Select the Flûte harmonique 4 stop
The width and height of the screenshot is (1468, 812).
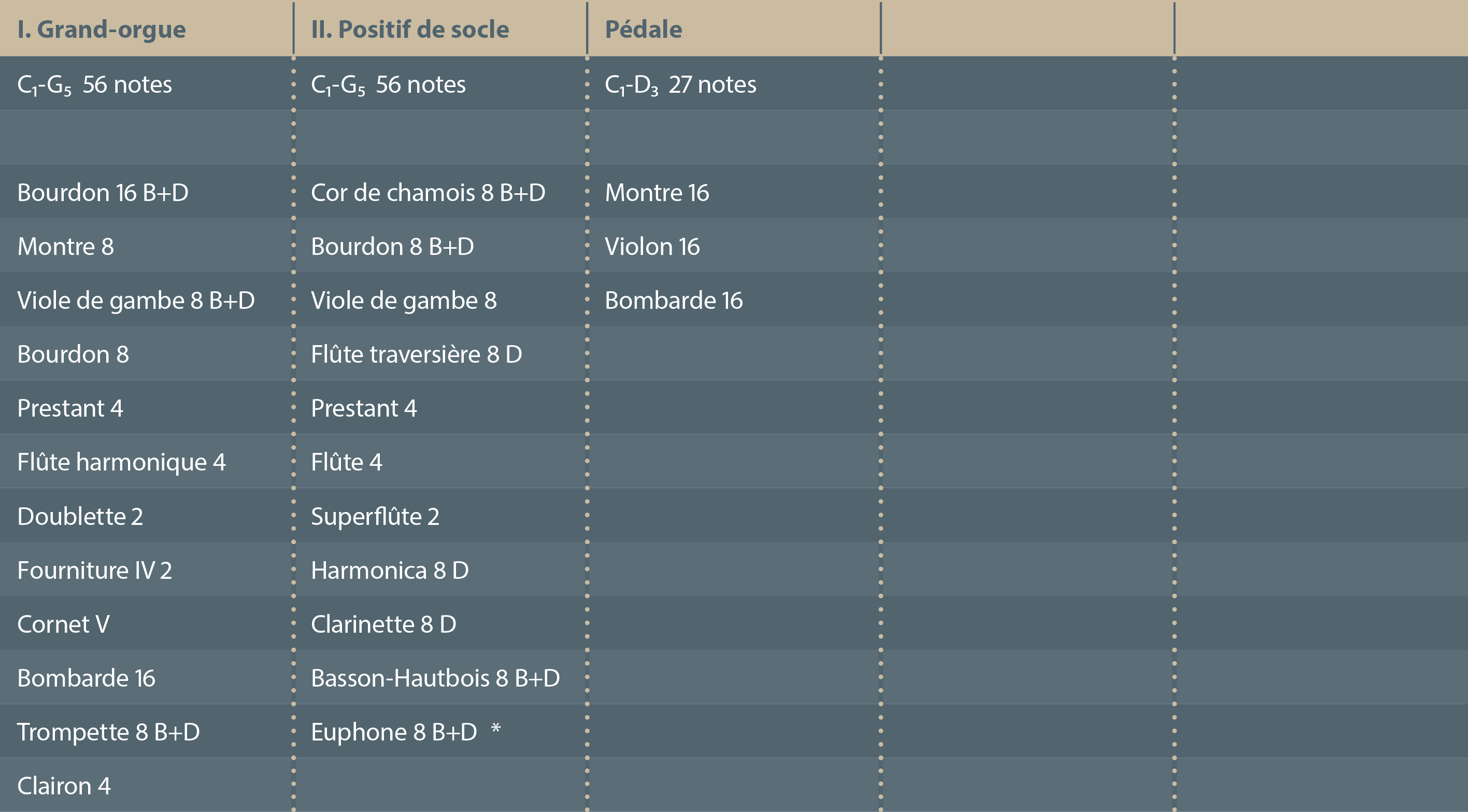(121, 462)
